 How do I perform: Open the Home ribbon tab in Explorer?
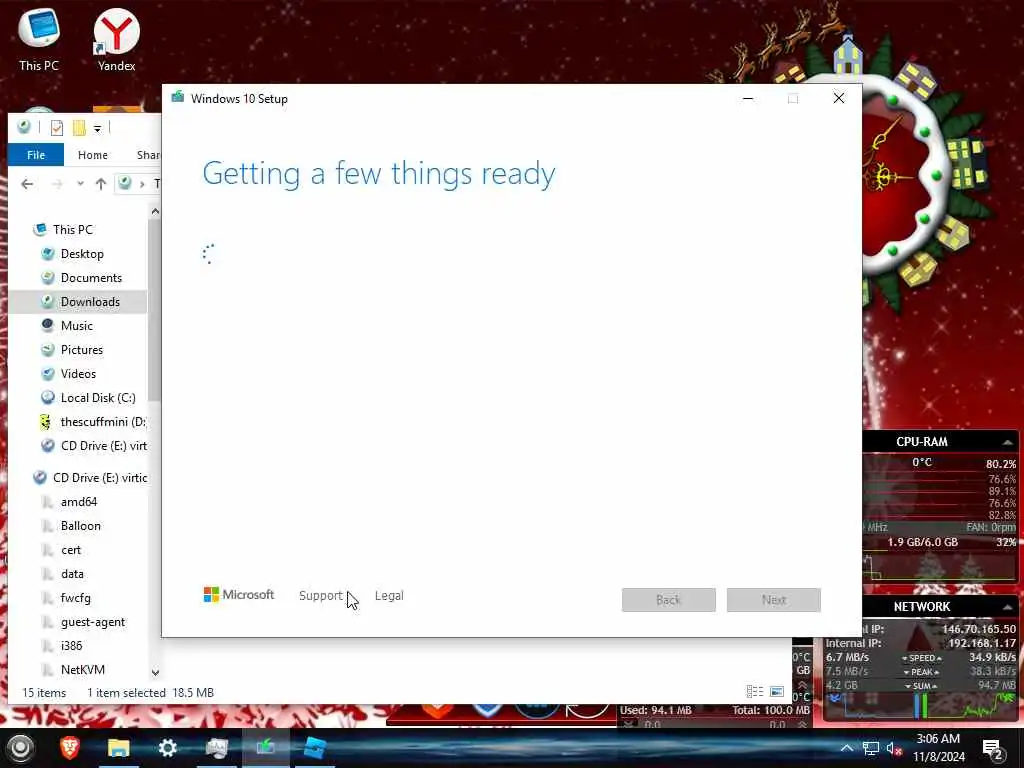tap(93, 155)
